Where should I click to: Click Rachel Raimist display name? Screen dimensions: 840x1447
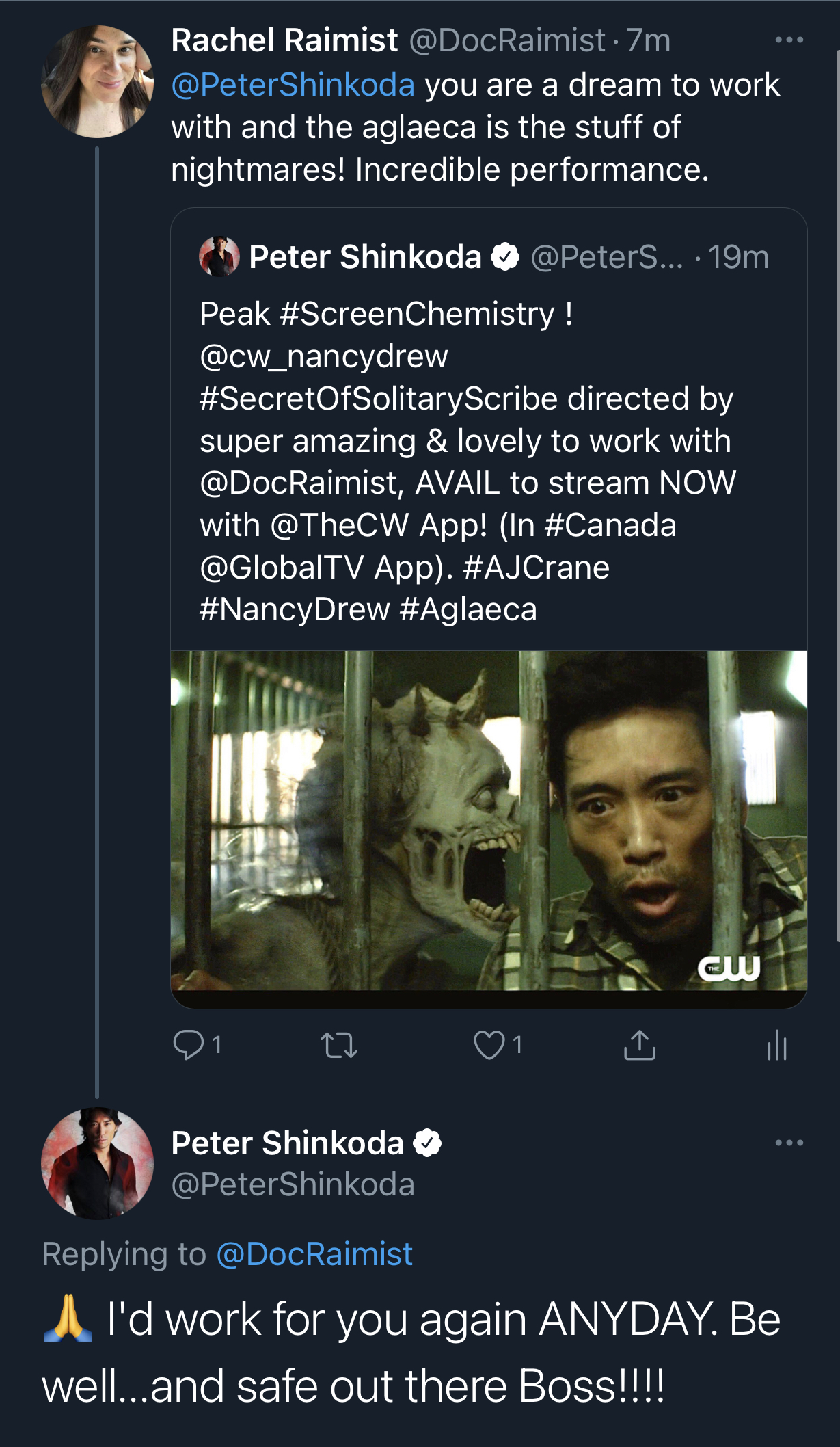click(284, 40)
